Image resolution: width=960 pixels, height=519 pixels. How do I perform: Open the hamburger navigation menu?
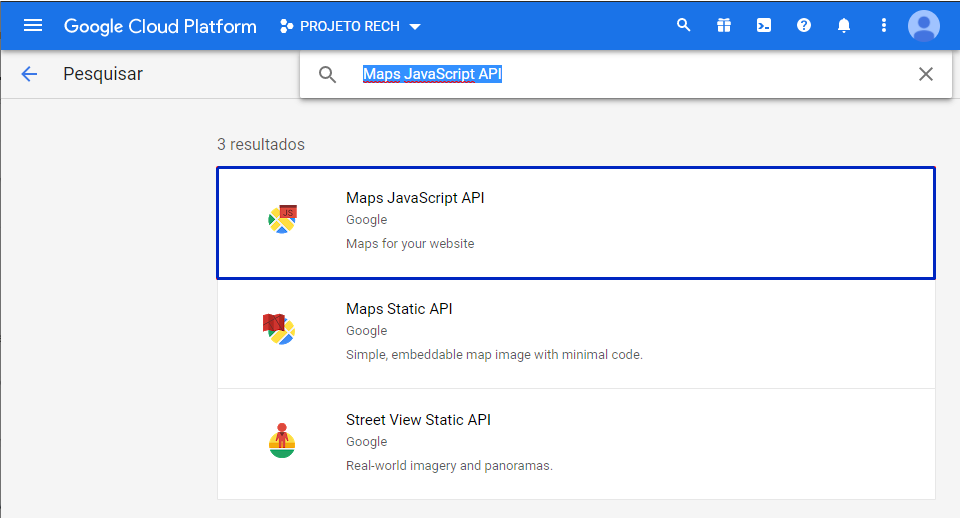click(x=33, y=25)
